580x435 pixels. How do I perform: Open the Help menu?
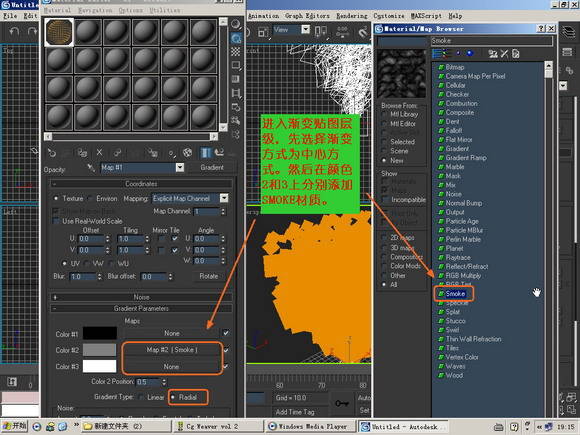[455, 16]
